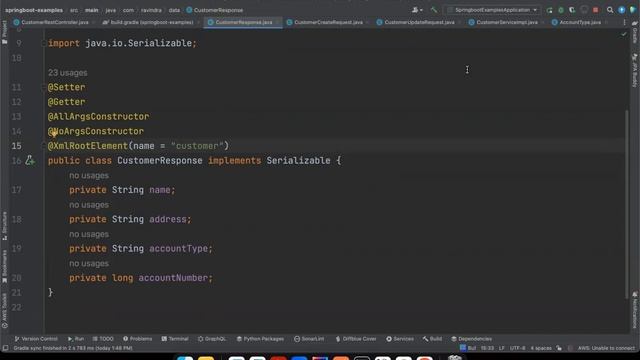Open the Dependencies tool window
The image size is (640, 360).
pos(471,339)
